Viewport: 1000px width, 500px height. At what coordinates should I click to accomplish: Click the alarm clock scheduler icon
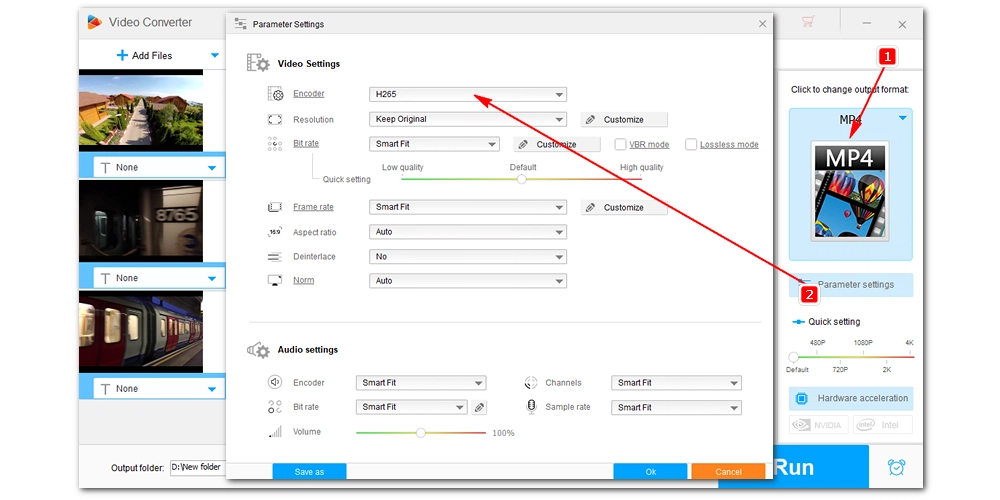[x=895, y=467]
